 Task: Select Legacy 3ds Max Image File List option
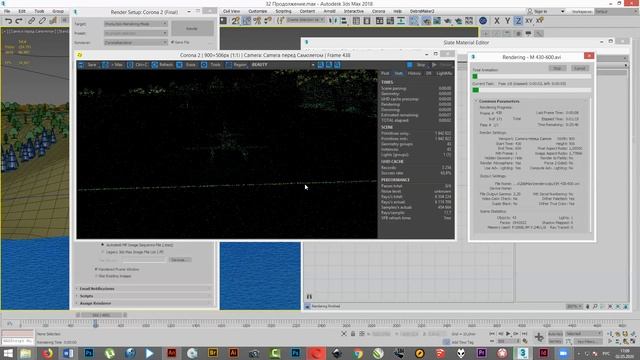click(x=102, y=252)
